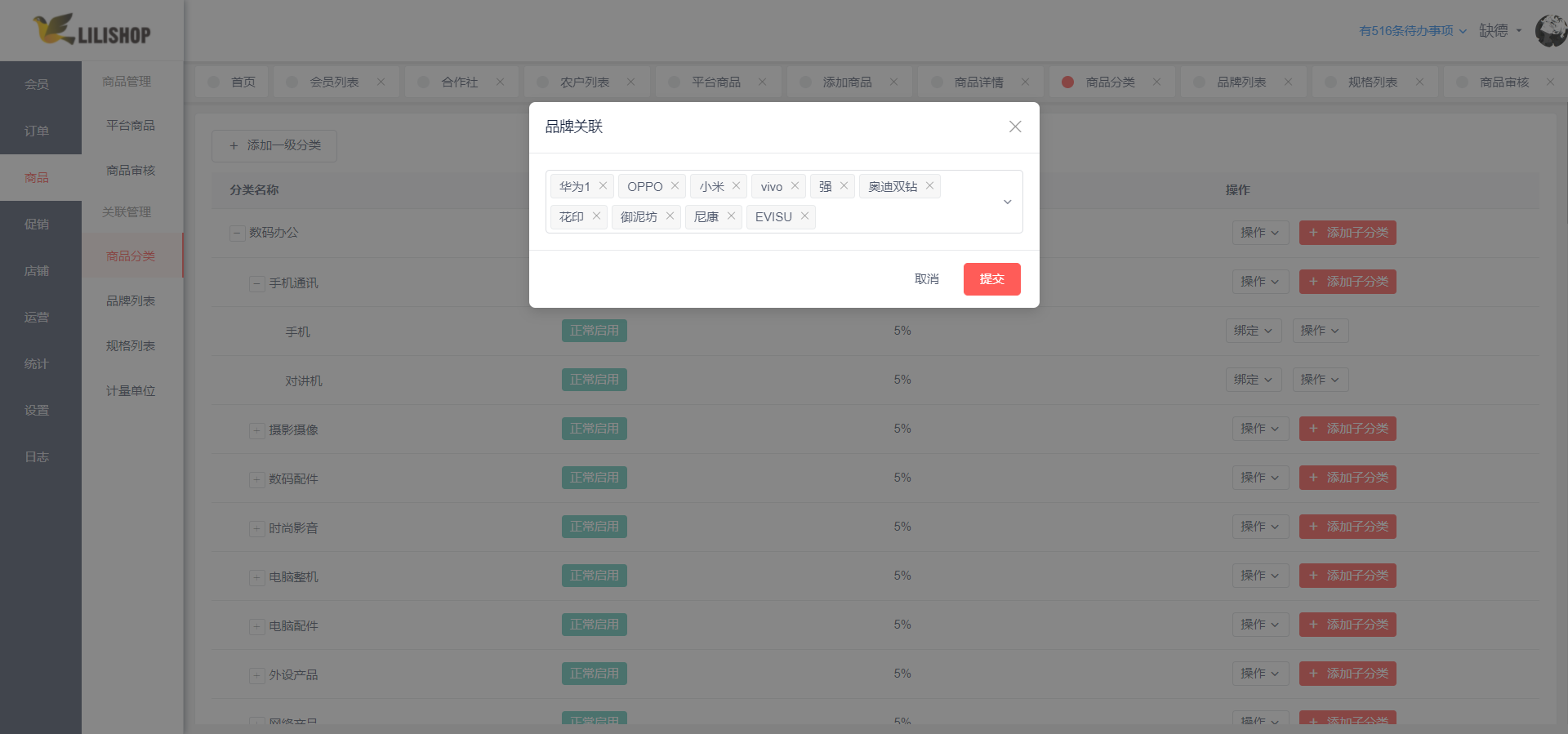Viewport: 1568px width, 734px height.
Task: Click the LILISHOP logo
Action: 91,30
